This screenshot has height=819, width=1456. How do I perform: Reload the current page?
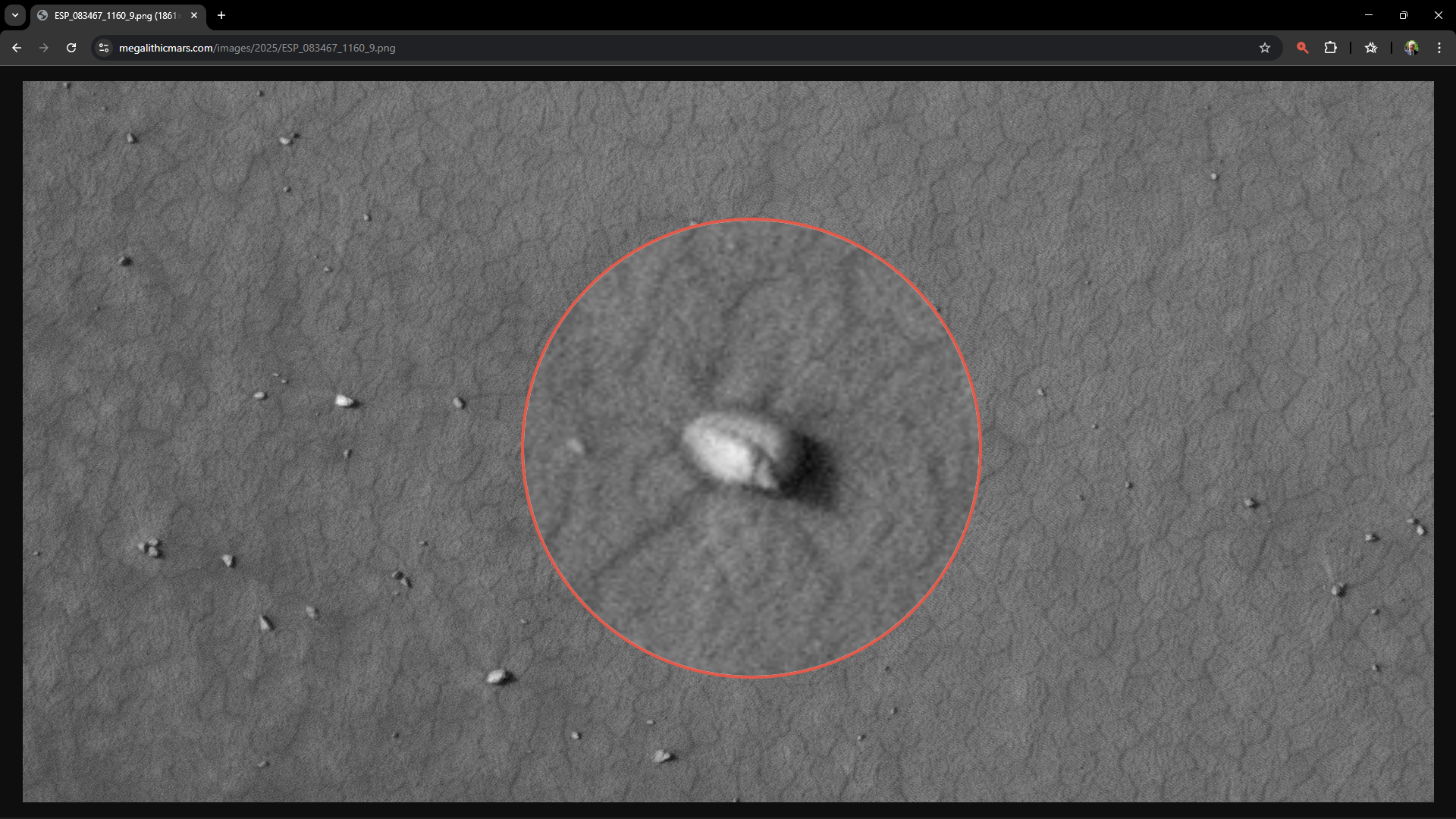pos(71,48)
